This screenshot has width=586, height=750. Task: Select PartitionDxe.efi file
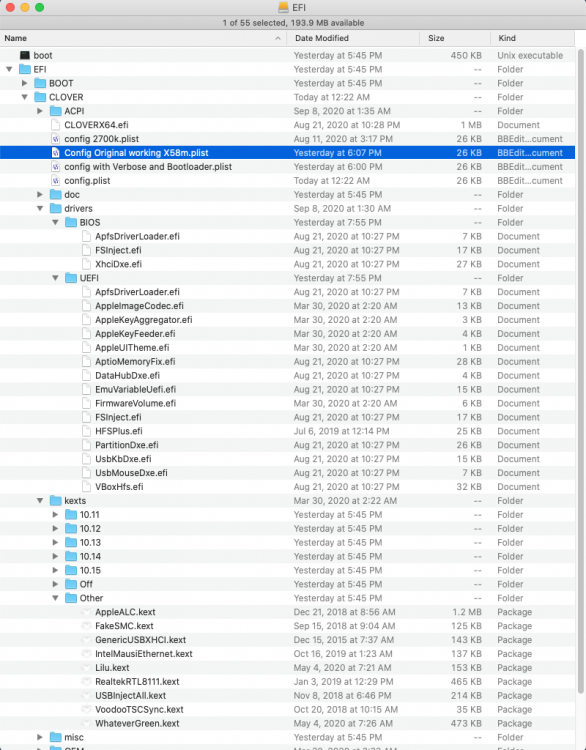(287, 445)
